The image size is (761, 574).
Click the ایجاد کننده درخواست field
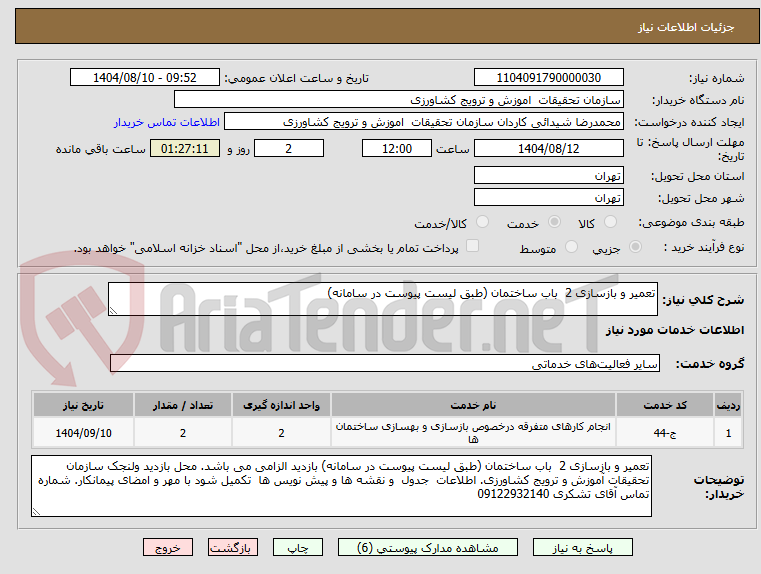pos(424,122)
